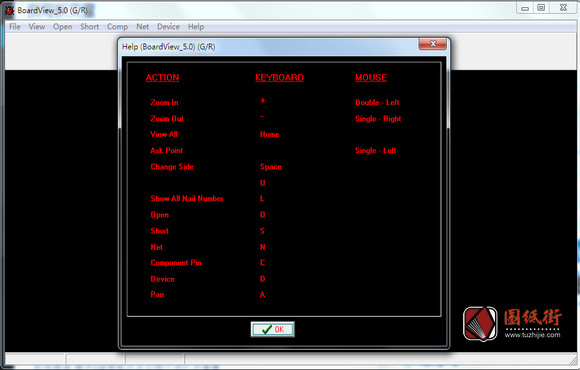Image resolution: width=580 pixels, height=370 pixels.
Task: Click the 'Single - Right' mouse text
Action: click(x=378, y=119)
